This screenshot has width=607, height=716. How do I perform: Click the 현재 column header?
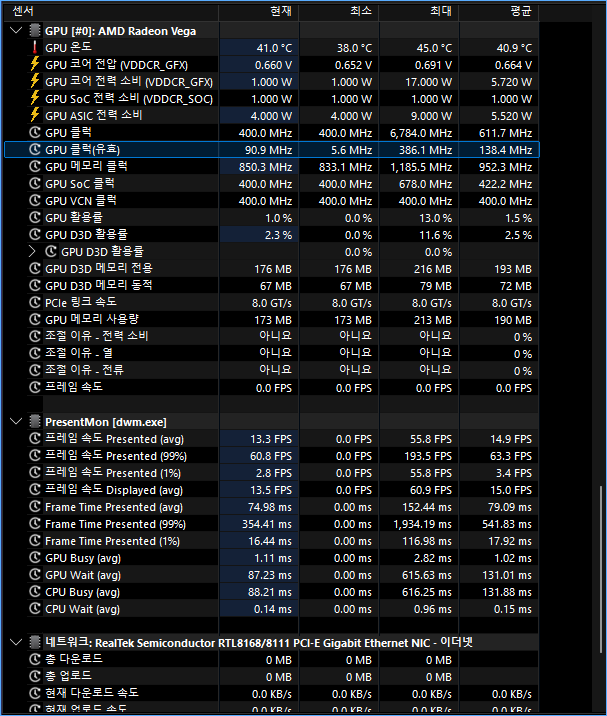pos(259,11)
